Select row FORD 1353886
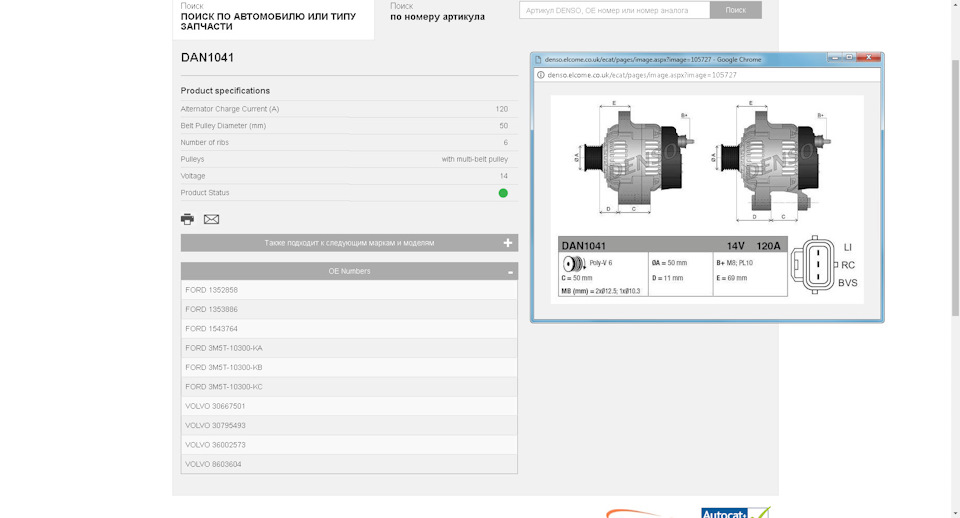This screenshot has width=960, height=518. click(x=349, y=309)
